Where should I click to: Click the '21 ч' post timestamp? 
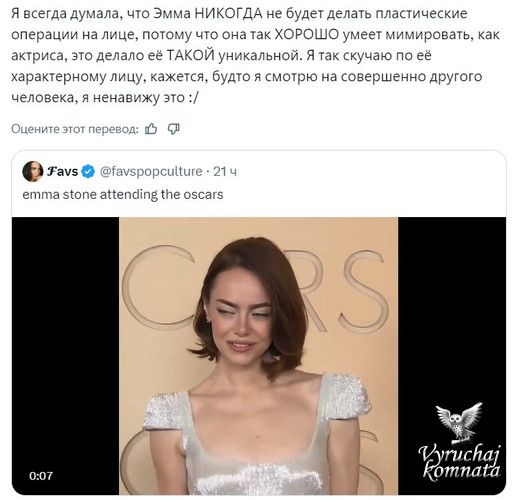[225, 171]
